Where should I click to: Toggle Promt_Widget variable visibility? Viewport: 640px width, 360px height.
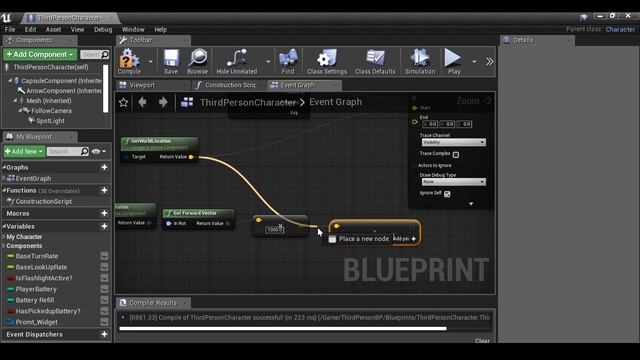point(104,322)
